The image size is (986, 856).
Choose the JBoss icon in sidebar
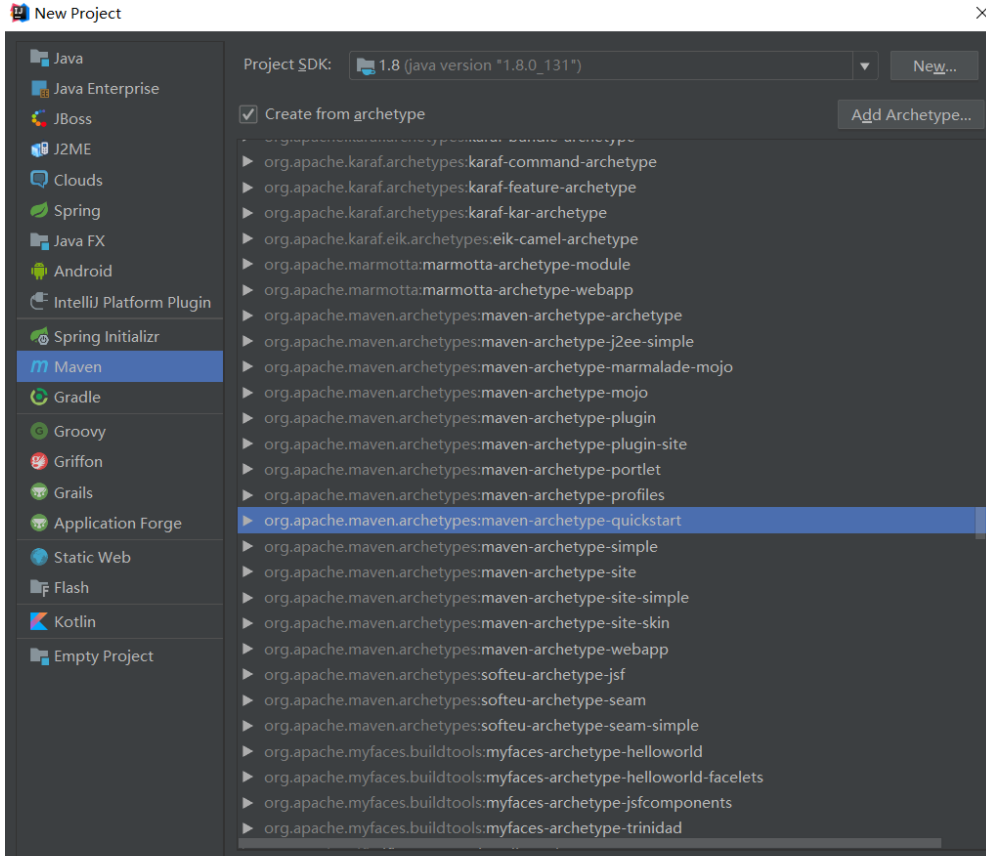click(x=39, y=118)
